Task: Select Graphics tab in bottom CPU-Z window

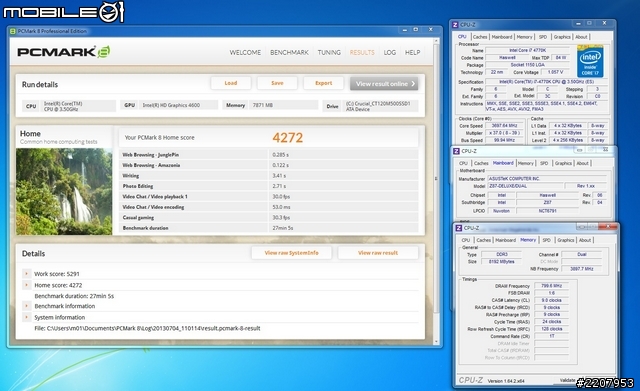Action: (566, 240)
